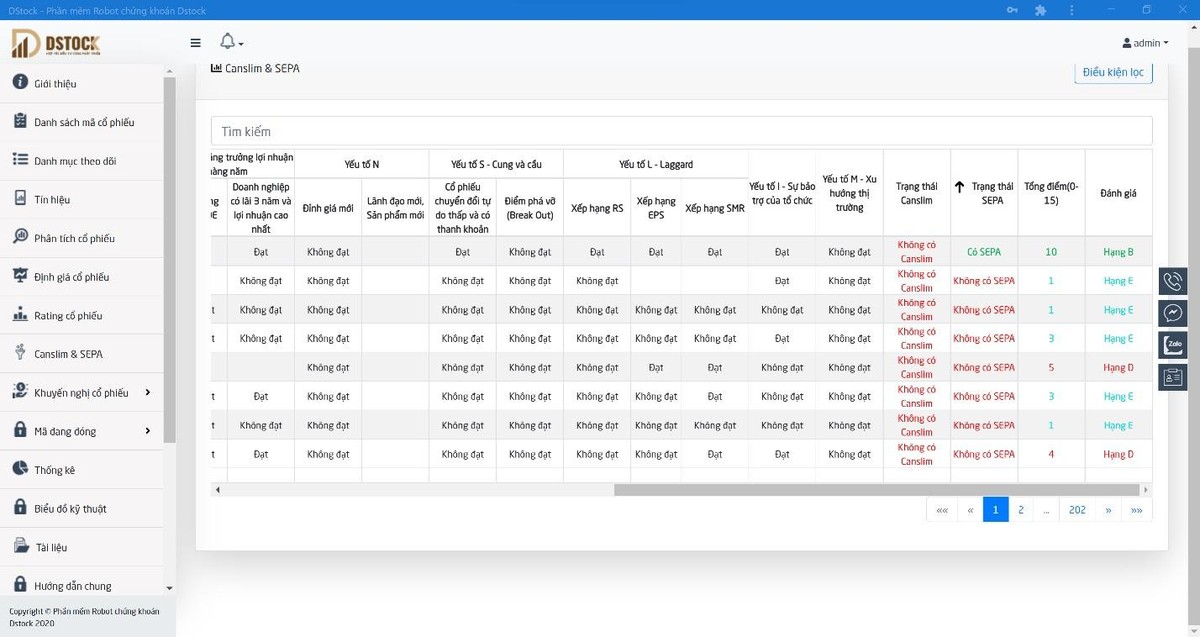Go to page 2 of results
The image size is (1200, 637).
point(1021,510)
